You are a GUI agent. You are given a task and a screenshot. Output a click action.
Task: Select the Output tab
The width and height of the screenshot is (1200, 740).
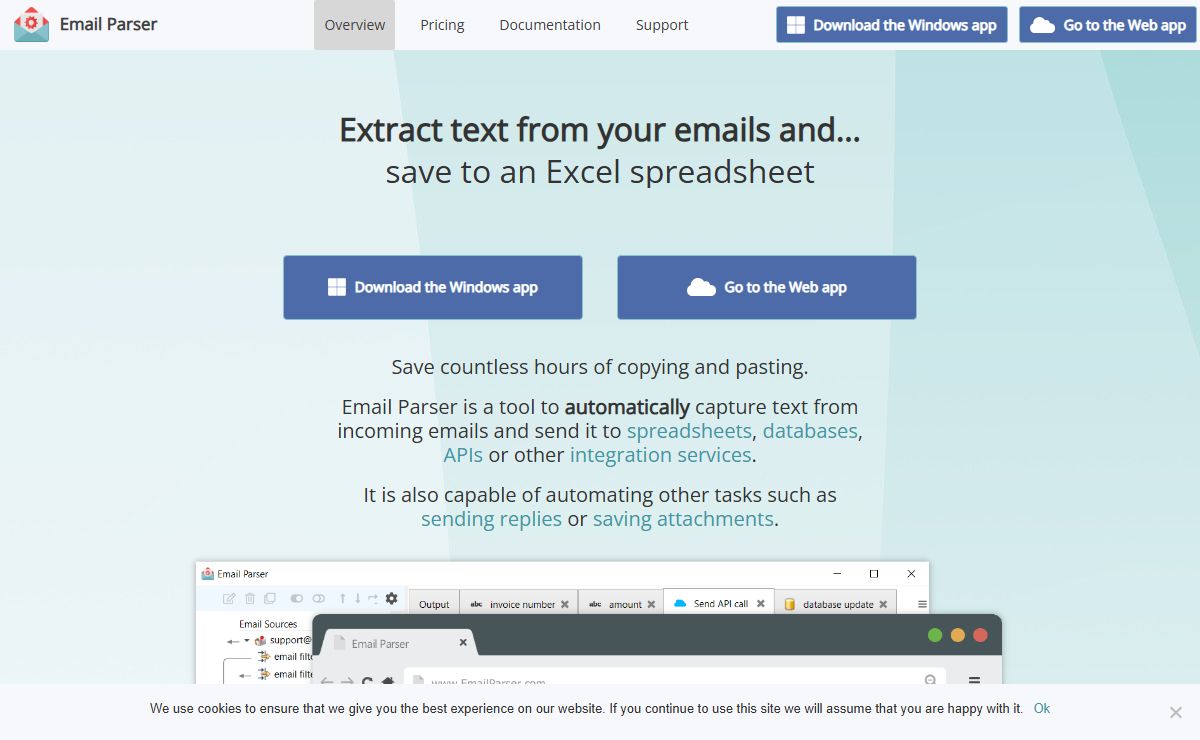click(x=434, y=604)
